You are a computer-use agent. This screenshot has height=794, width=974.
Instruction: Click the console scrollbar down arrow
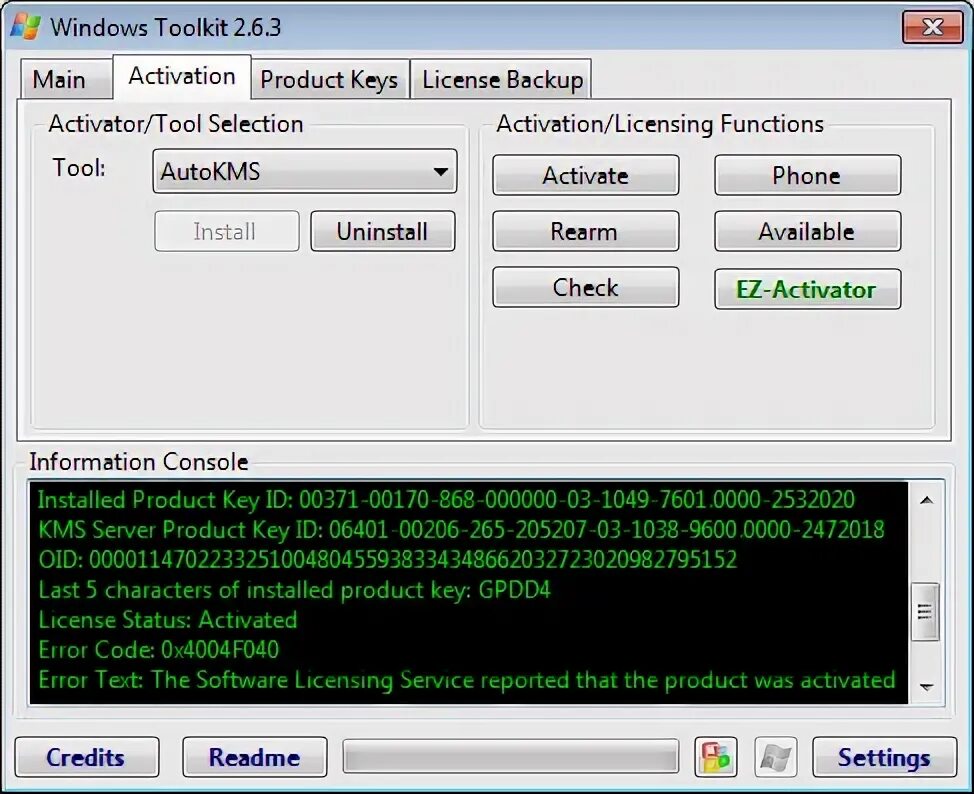pos(926,687)
